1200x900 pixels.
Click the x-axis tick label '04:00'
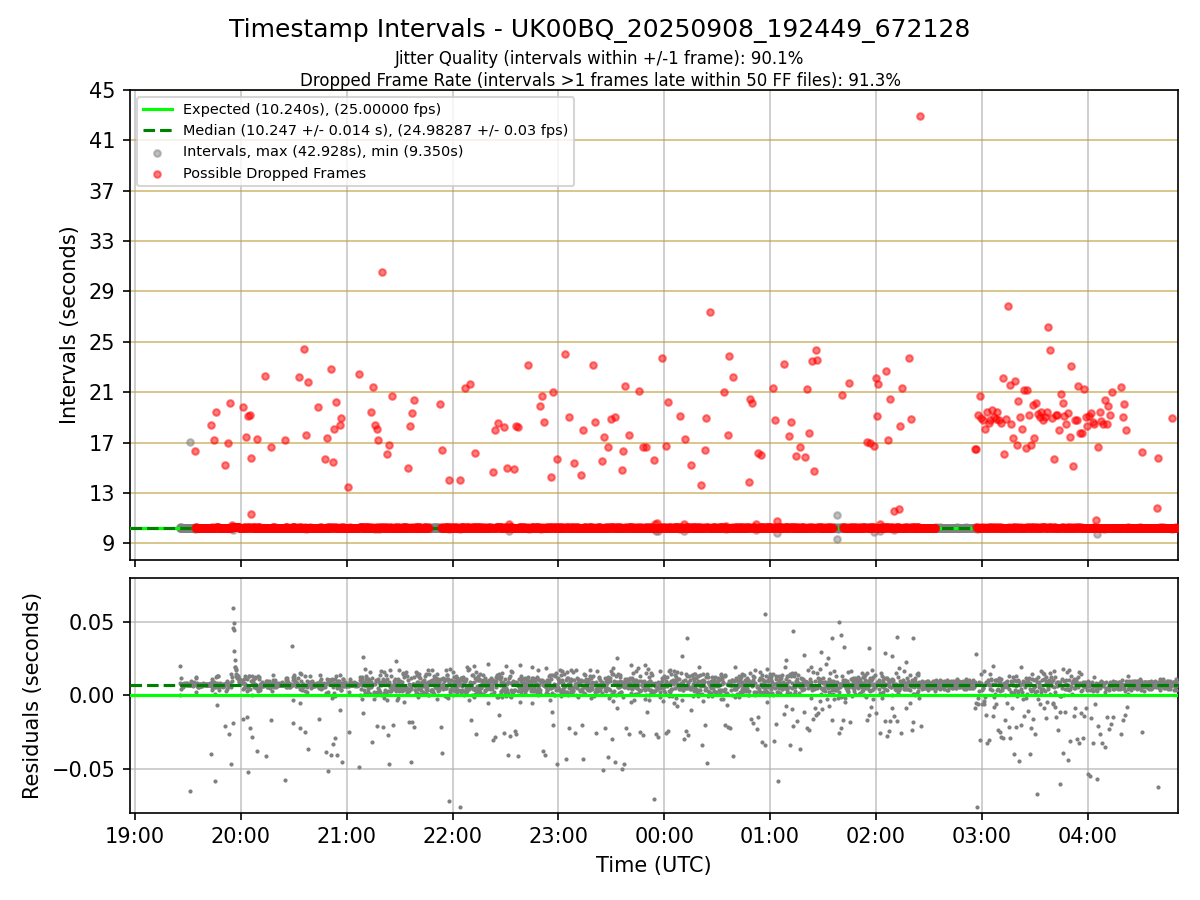(x=1087, y=835)
